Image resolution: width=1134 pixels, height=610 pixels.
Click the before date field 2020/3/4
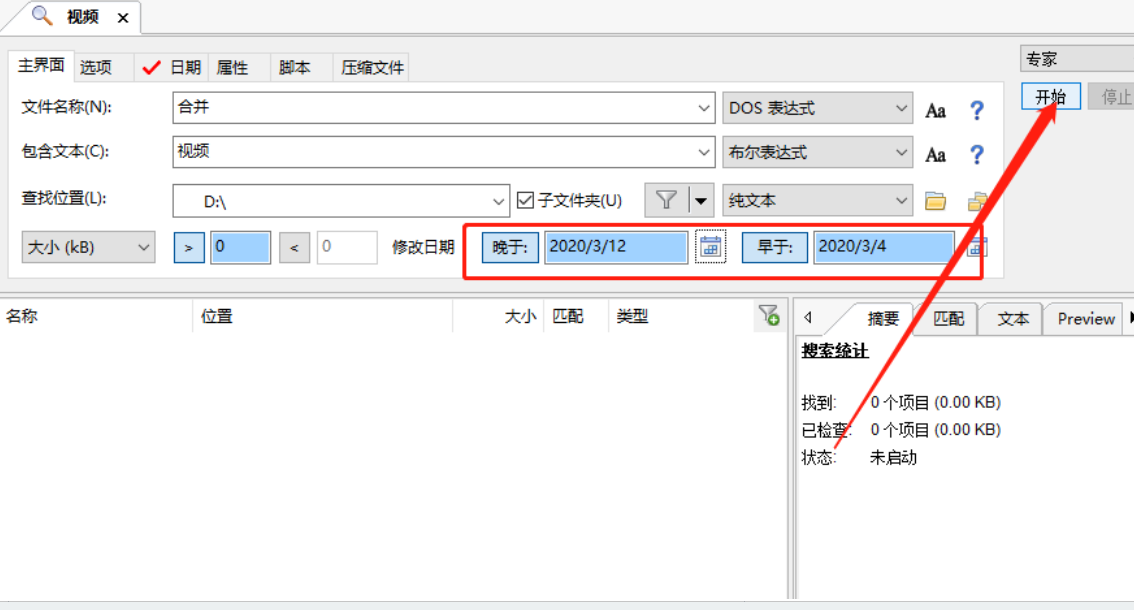coord(884,247)
